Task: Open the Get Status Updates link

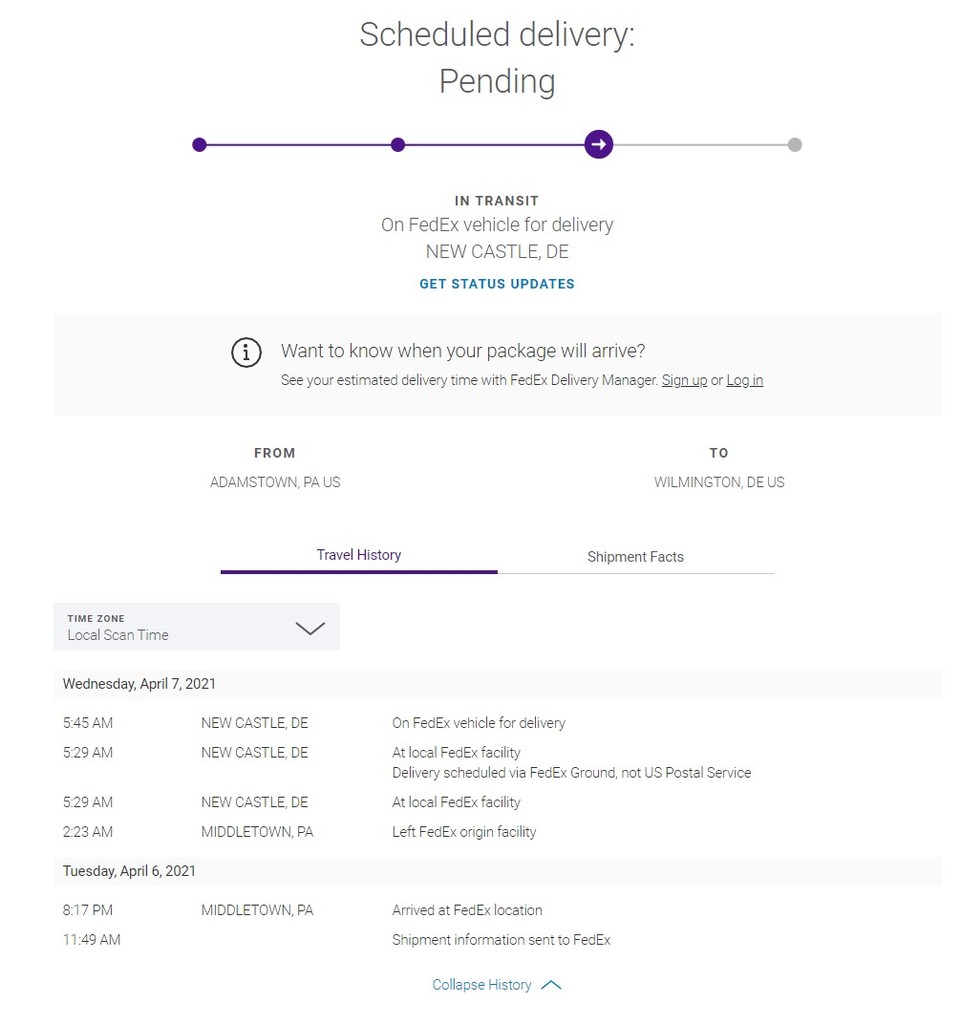Action: [x=497, y=284]
